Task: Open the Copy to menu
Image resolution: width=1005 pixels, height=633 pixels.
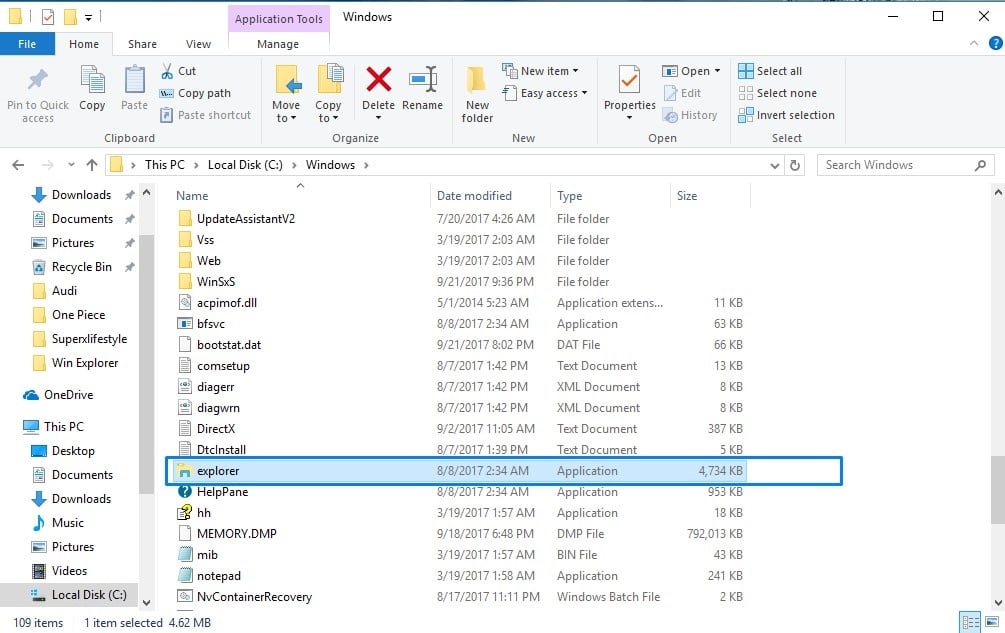Action: tap(328, 94)
